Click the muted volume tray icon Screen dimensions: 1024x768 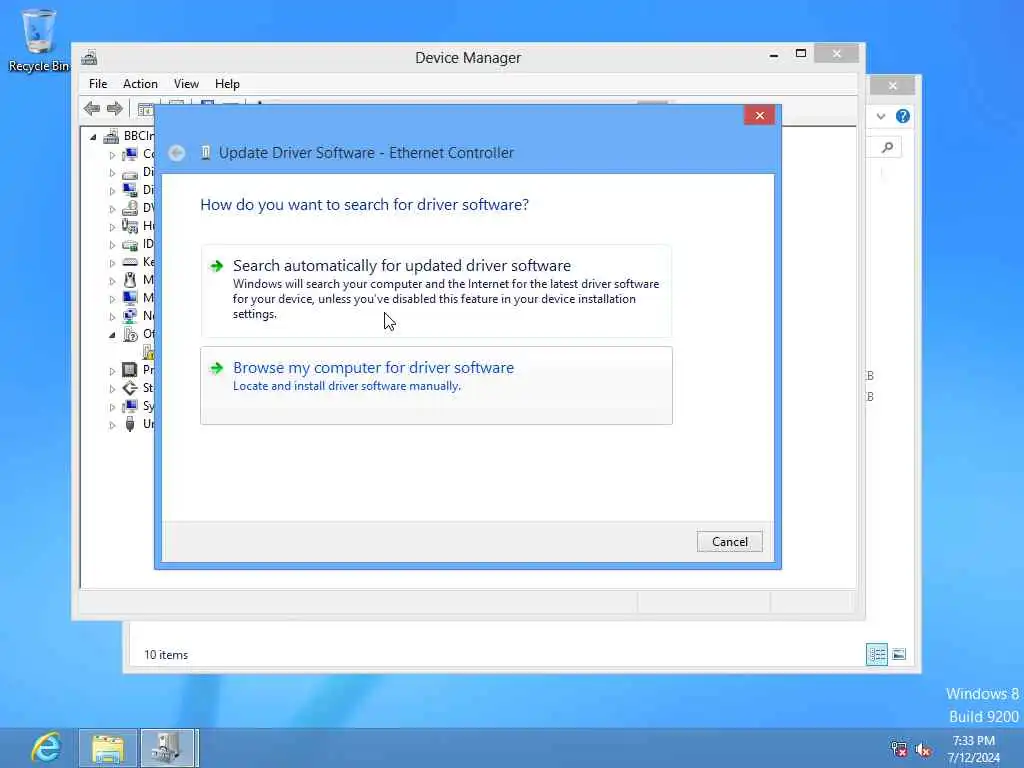click(x=923, y=750)
